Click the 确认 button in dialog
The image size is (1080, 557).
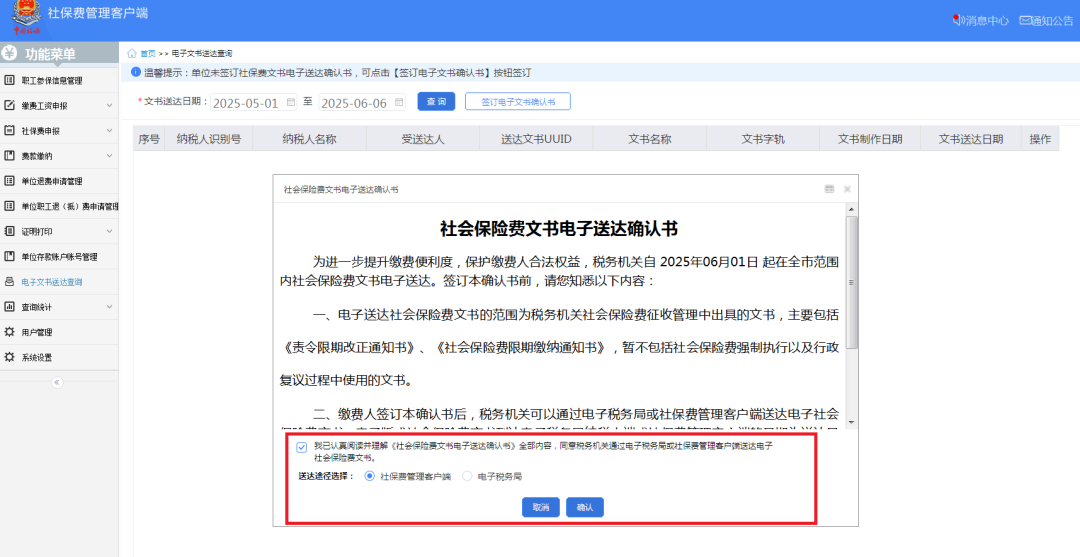[x=585, y=508]
